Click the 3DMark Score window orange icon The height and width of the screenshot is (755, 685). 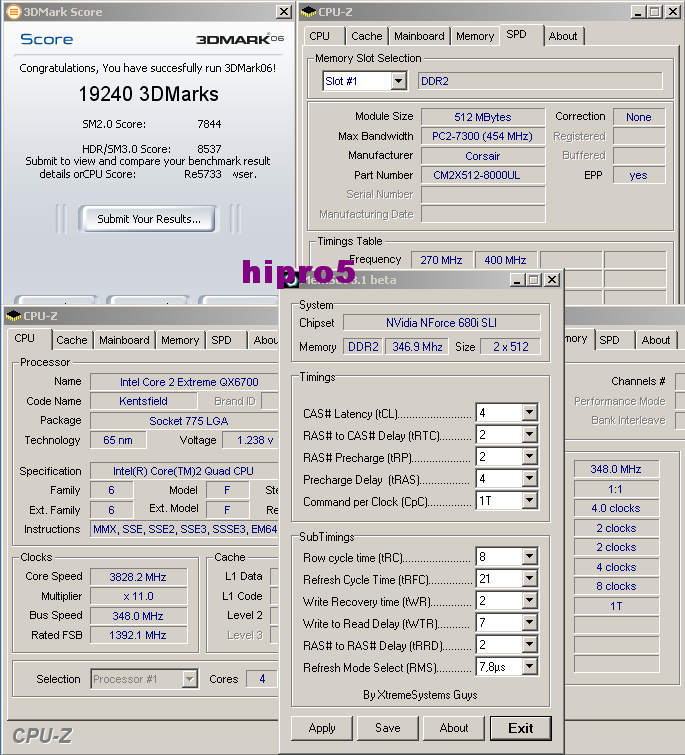[x=14, y=12]
